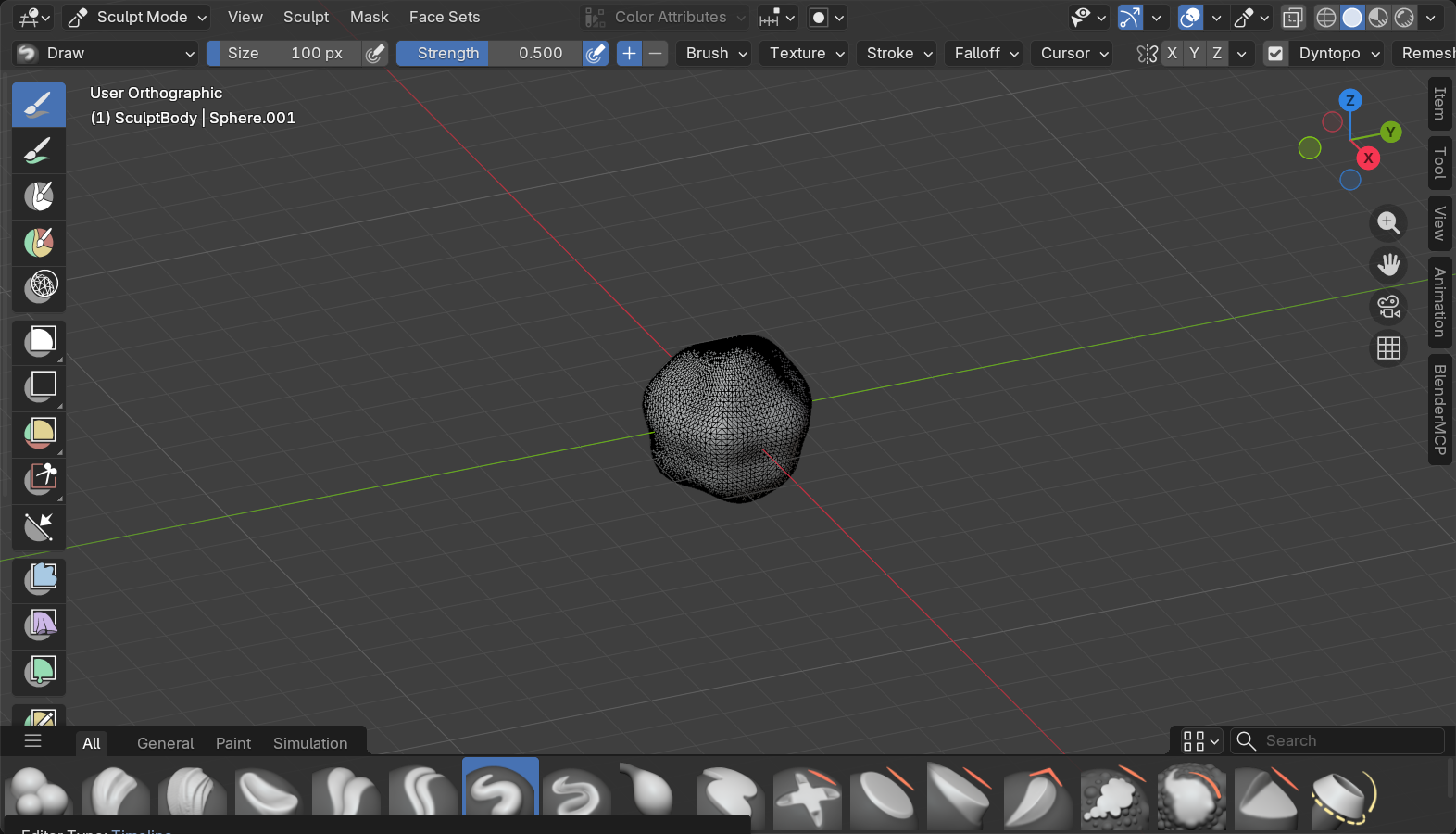The height and width of the screenshot is (834, 1456).
Task: Select the Color Filter tool
Action: (x=39, y=673)
